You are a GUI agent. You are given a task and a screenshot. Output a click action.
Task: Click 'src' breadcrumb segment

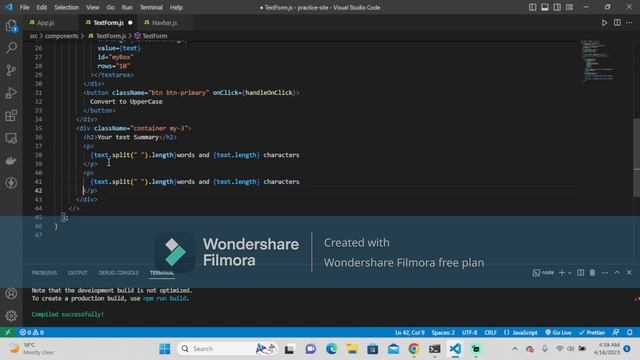[x=33, y=36]
